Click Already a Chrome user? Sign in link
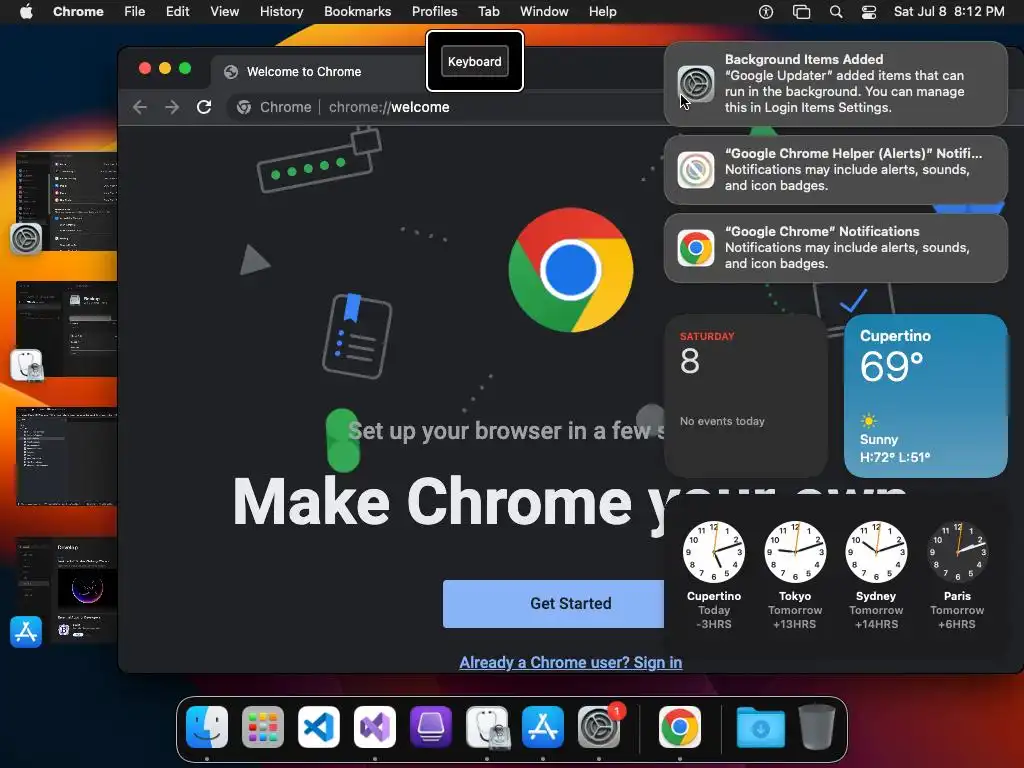The width and height of the screenshot is (1024, 768). click(570, 662)
